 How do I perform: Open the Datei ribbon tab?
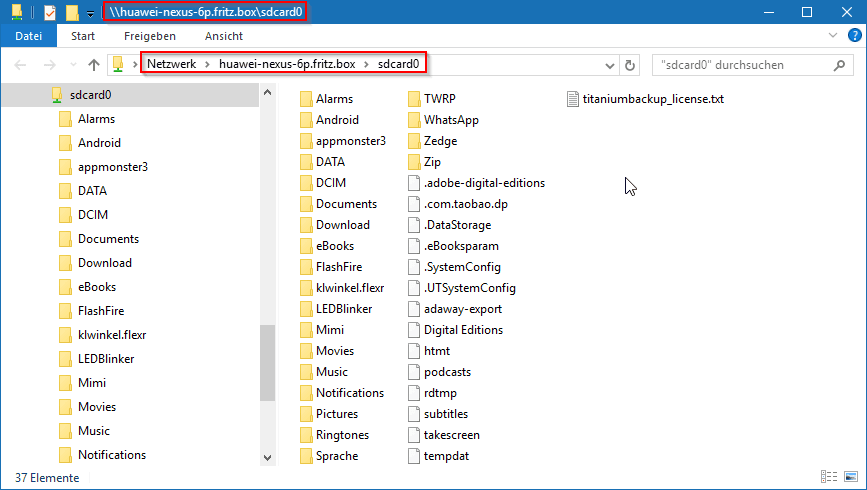pyautogui.click(x=29, y=36)
